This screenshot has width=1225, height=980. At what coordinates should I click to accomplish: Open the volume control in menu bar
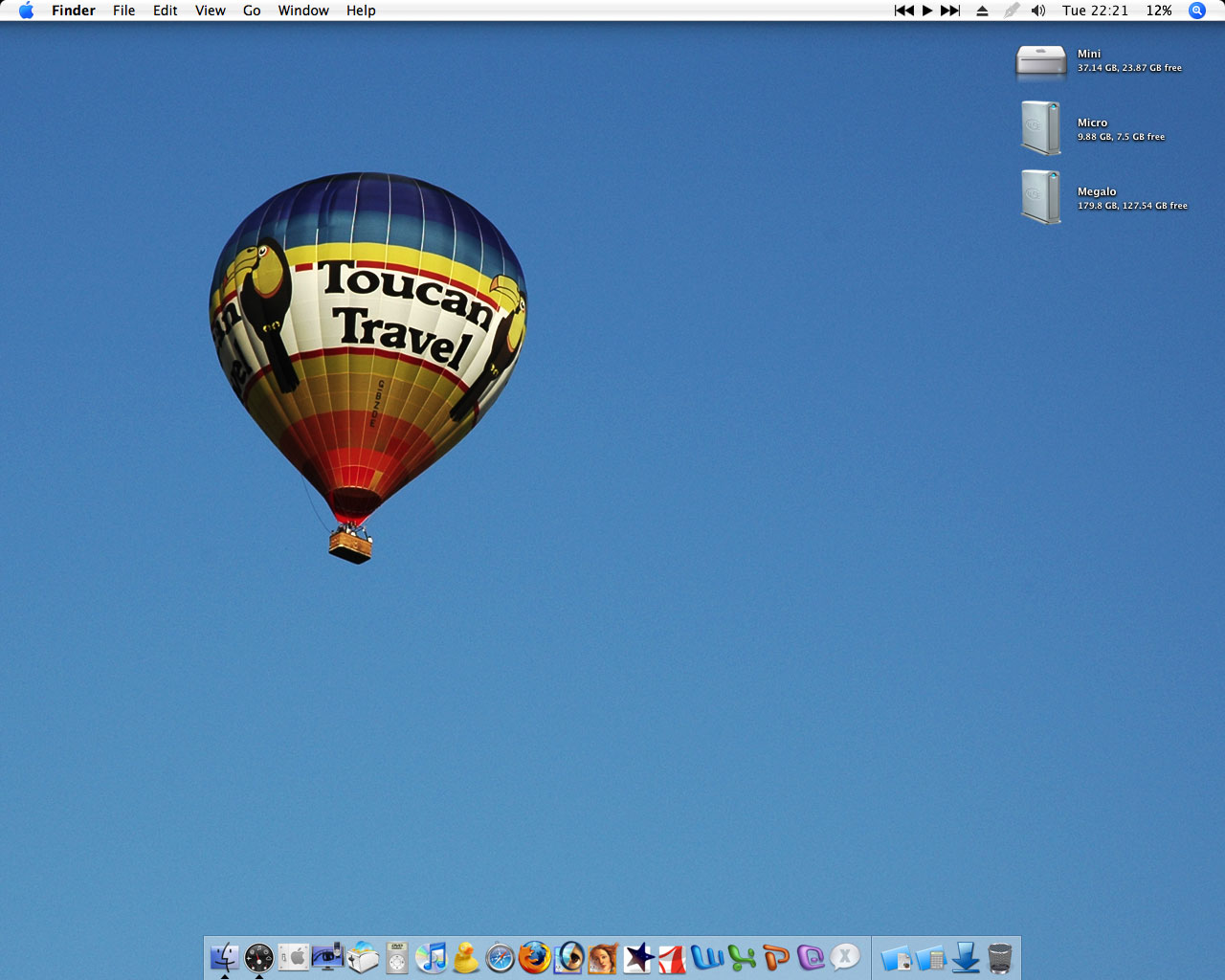pos(1038,11)
